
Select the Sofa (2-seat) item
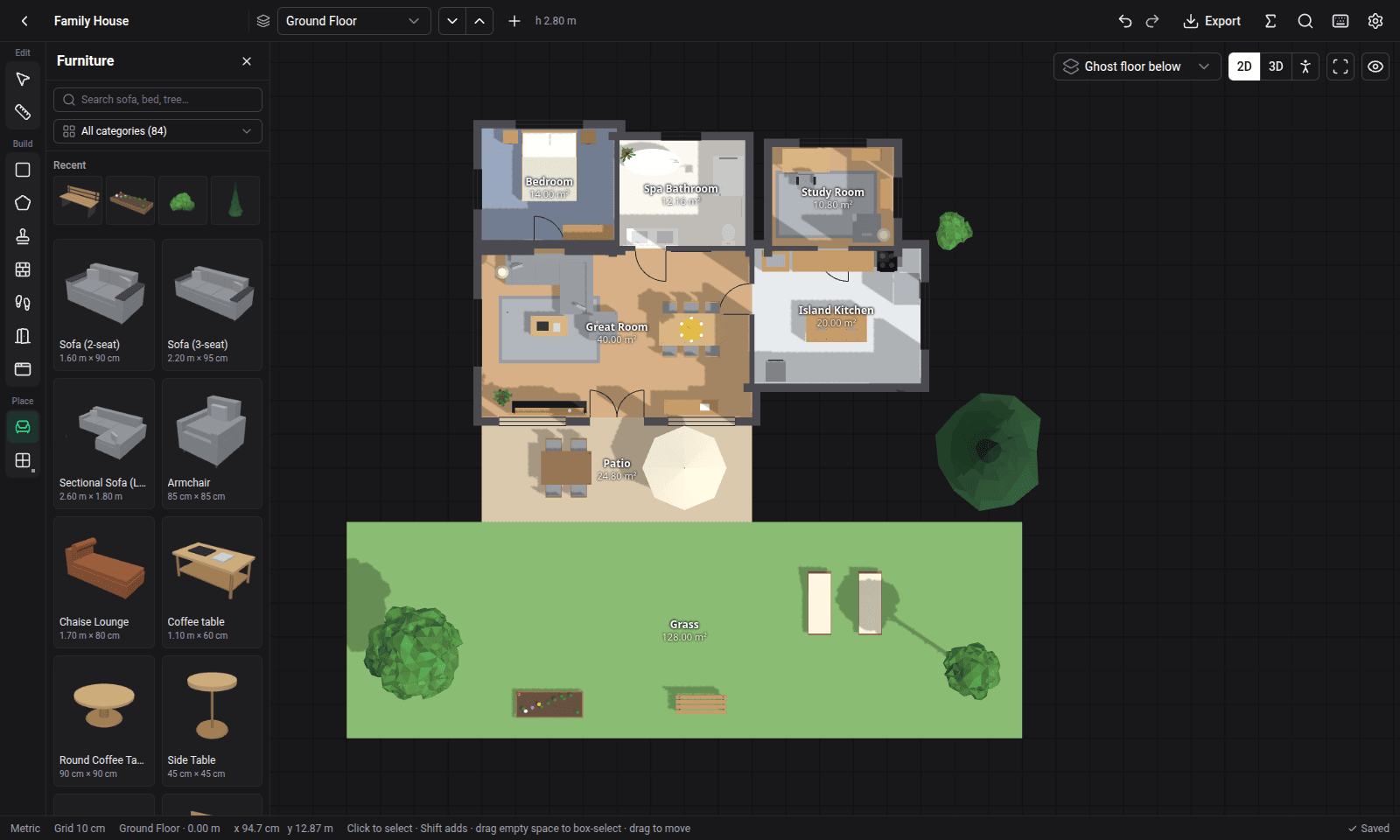tap(104, 304)
